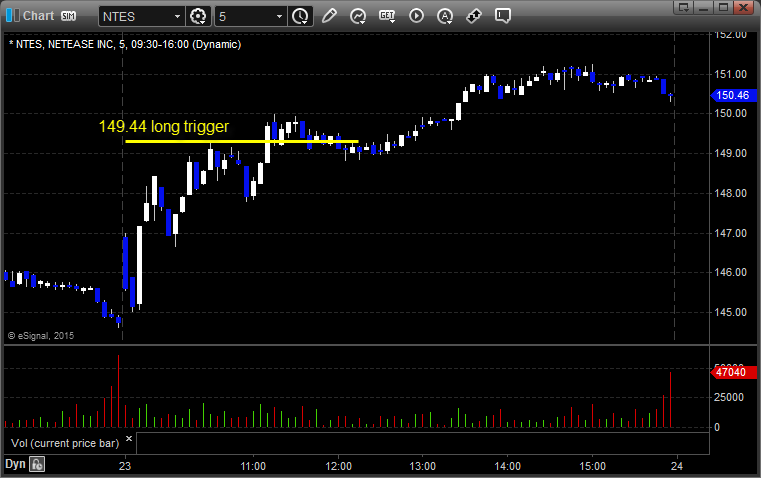
Task: Click the SIM simulation mode badge
Action: pyautogui.click(x=68, y=16)
